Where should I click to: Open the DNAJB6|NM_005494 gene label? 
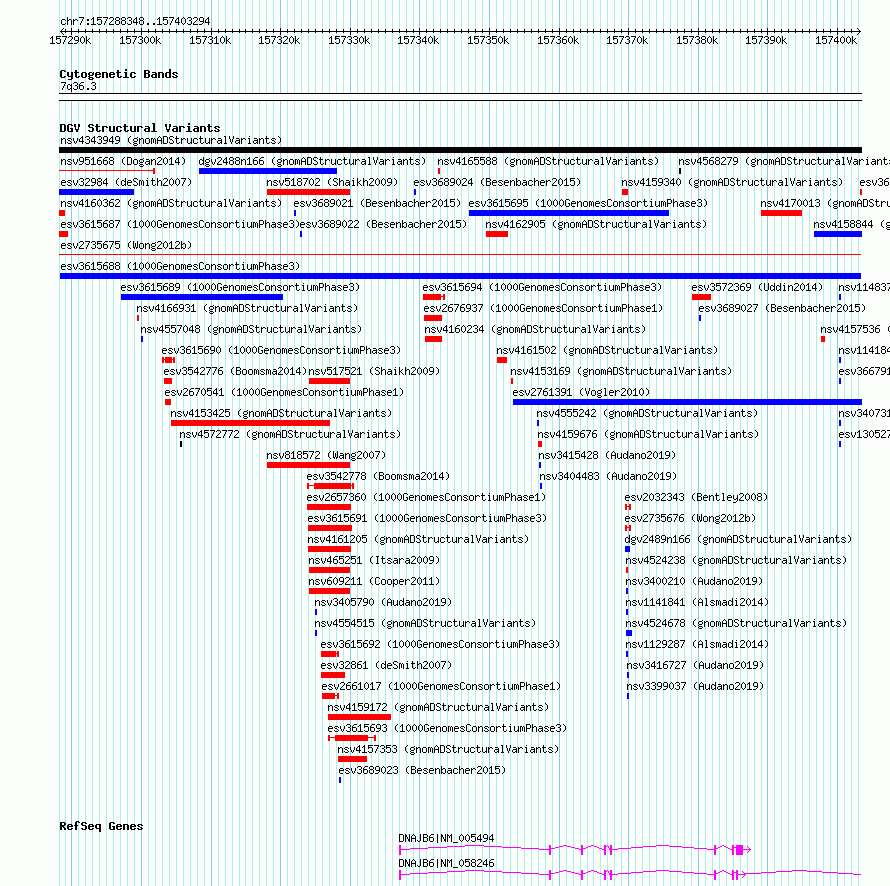coord(446,838)
